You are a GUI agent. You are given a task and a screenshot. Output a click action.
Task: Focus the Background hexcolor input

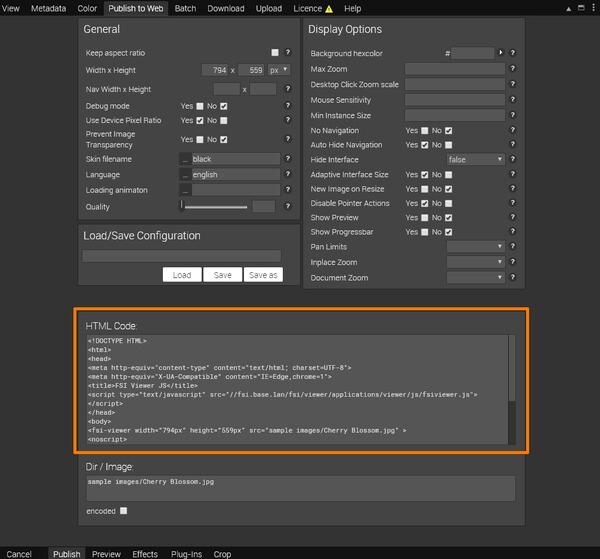click(472, 53)
